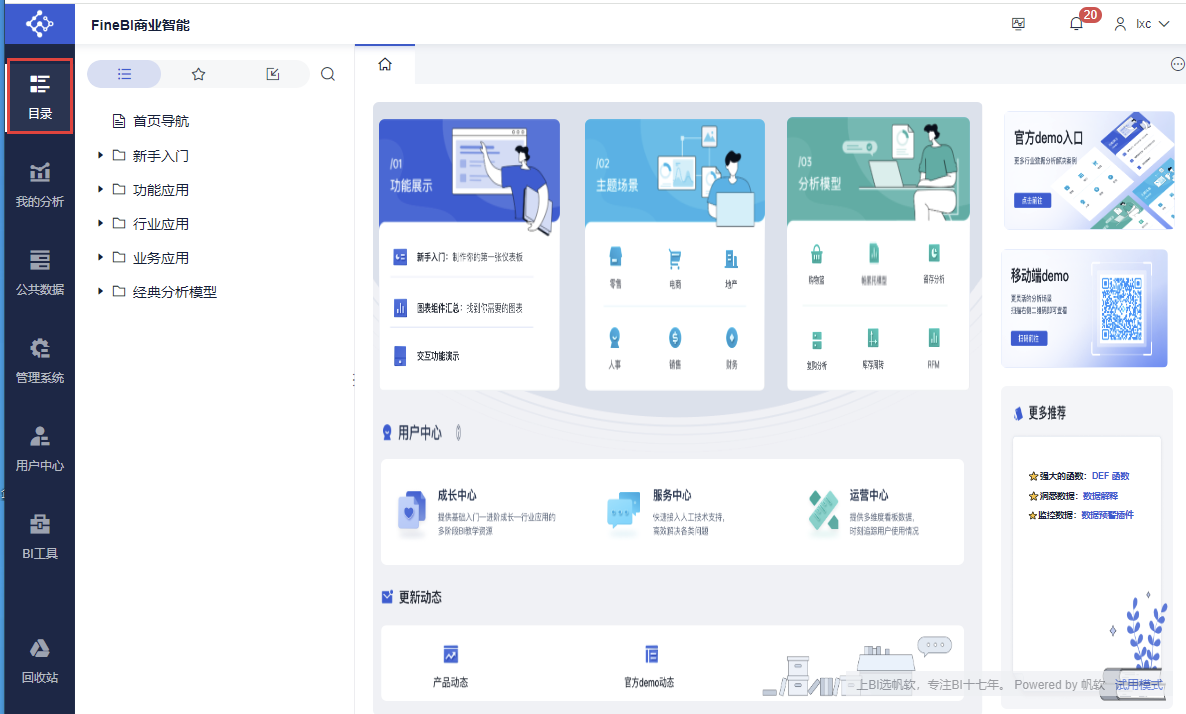The height and width of the screenshot is (714, 1186).
Task: Open 服务中心 card
Action: click(x=667, y=512)
